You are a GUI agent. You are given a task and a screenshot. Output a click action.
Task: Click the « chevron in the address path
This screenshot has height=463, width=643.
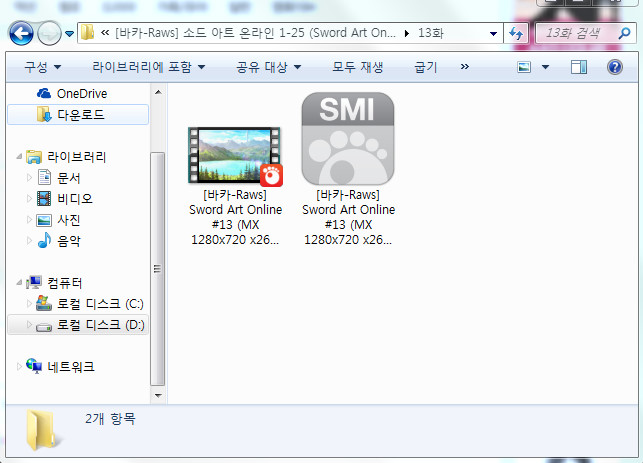point(105,32)
